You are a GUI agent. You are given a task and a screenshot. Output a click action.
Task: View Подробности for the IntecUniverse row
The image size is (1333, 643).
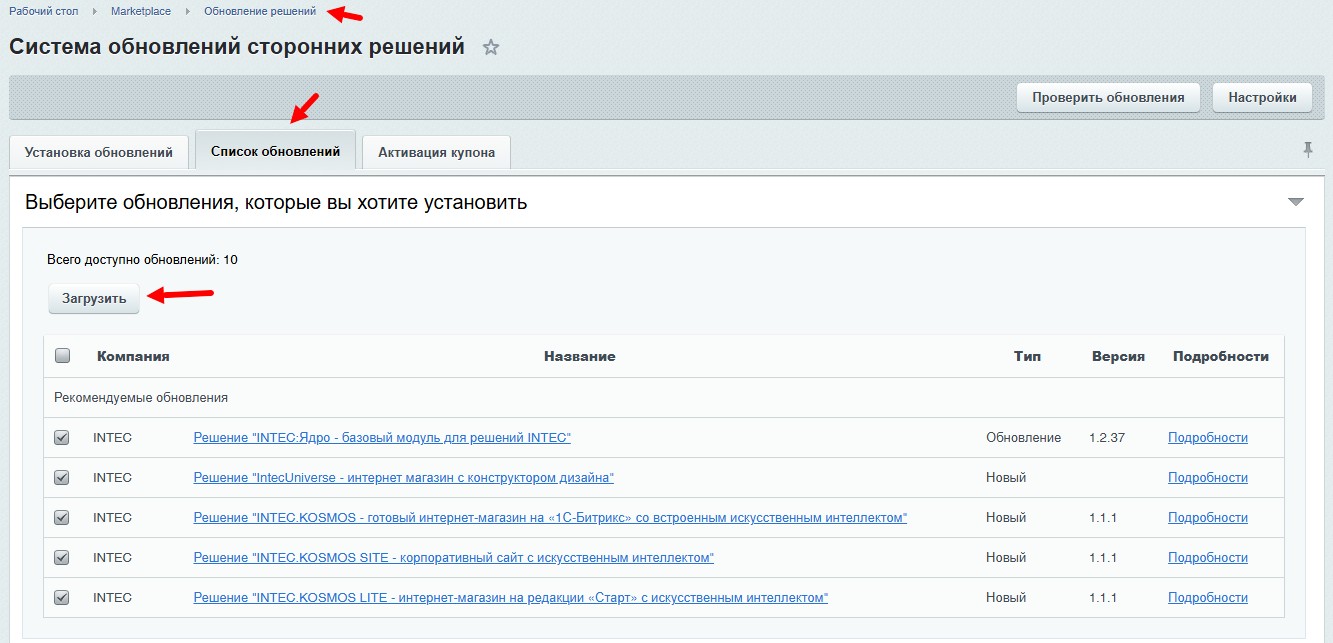tap(1208, 477)
